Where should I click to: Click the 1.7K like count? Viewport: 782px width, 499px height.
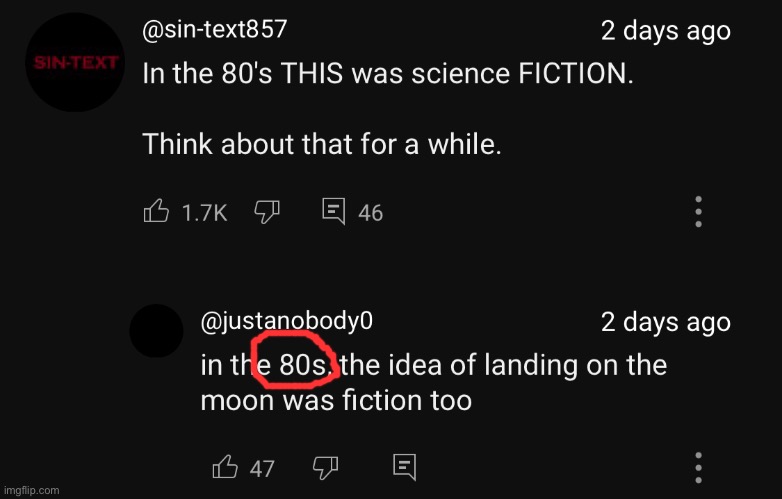(204, 213)
